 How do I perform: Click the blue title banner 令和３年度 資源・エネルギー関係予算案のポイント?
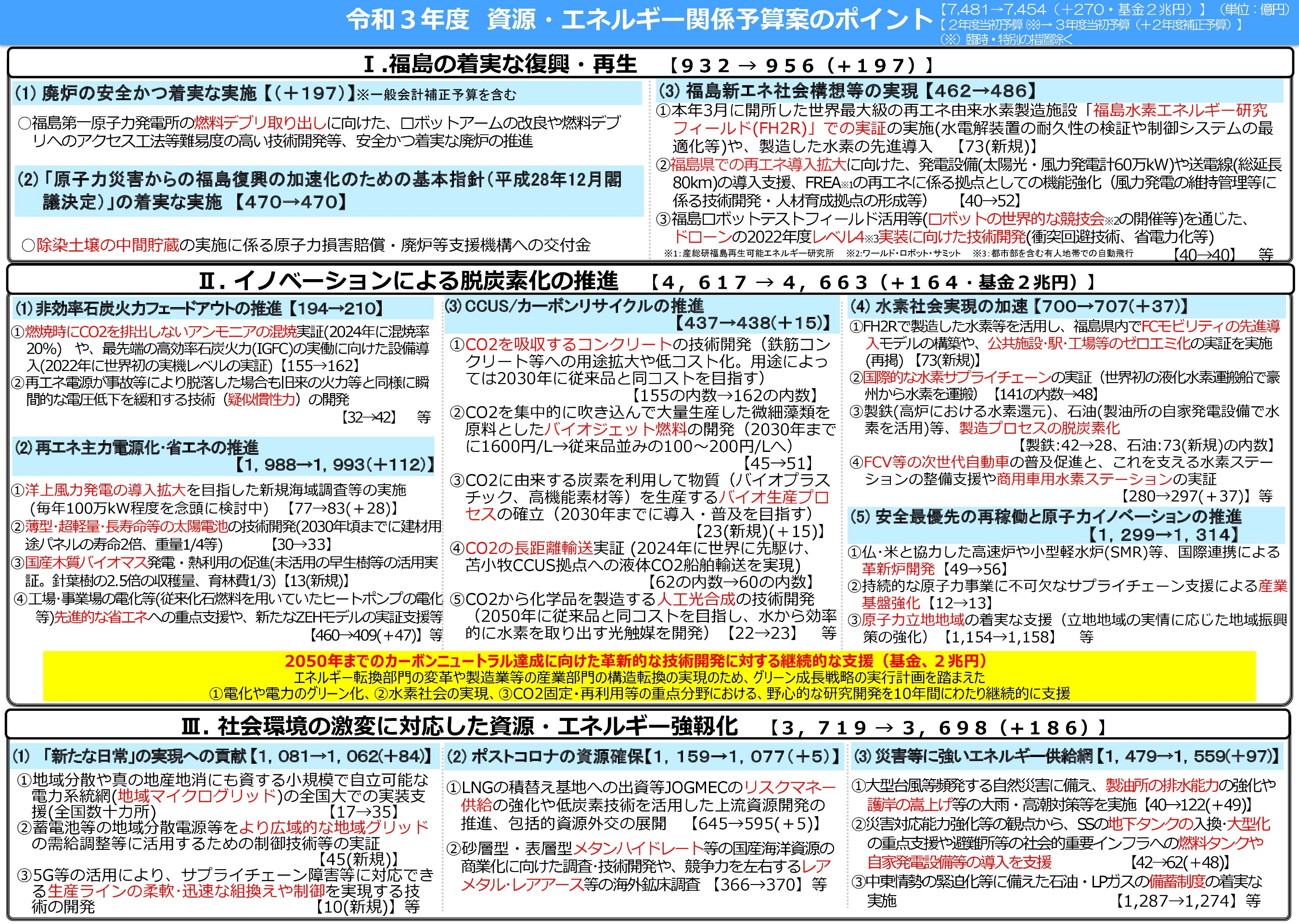pos(649,22)
